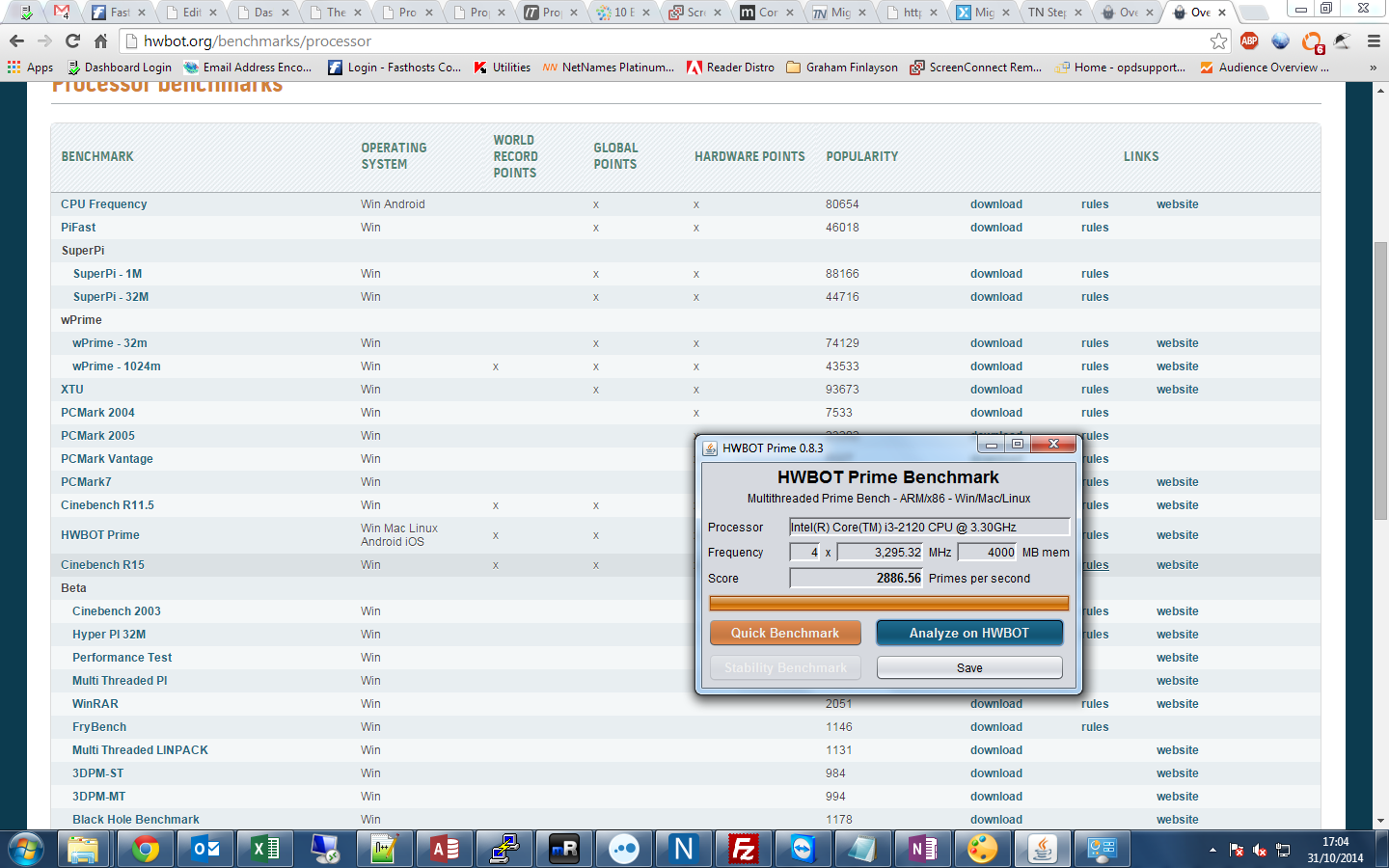Click download in the PiFast row
Image resolution: width=1389 pixels, height=868 pixels.
tap(996, 228)
